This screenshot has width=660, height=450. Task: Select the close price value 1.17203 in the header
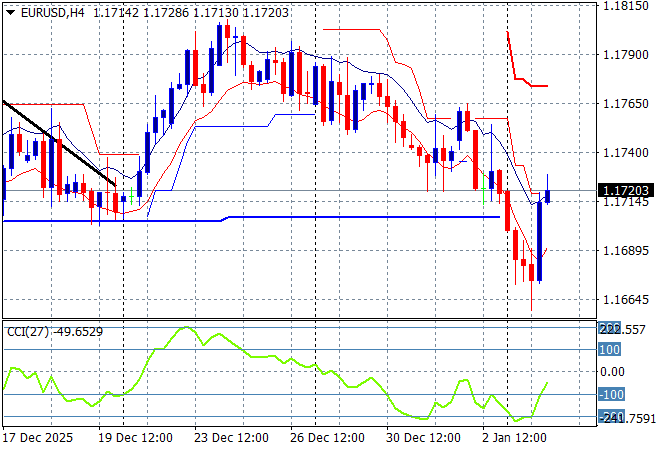coord(266,13)
